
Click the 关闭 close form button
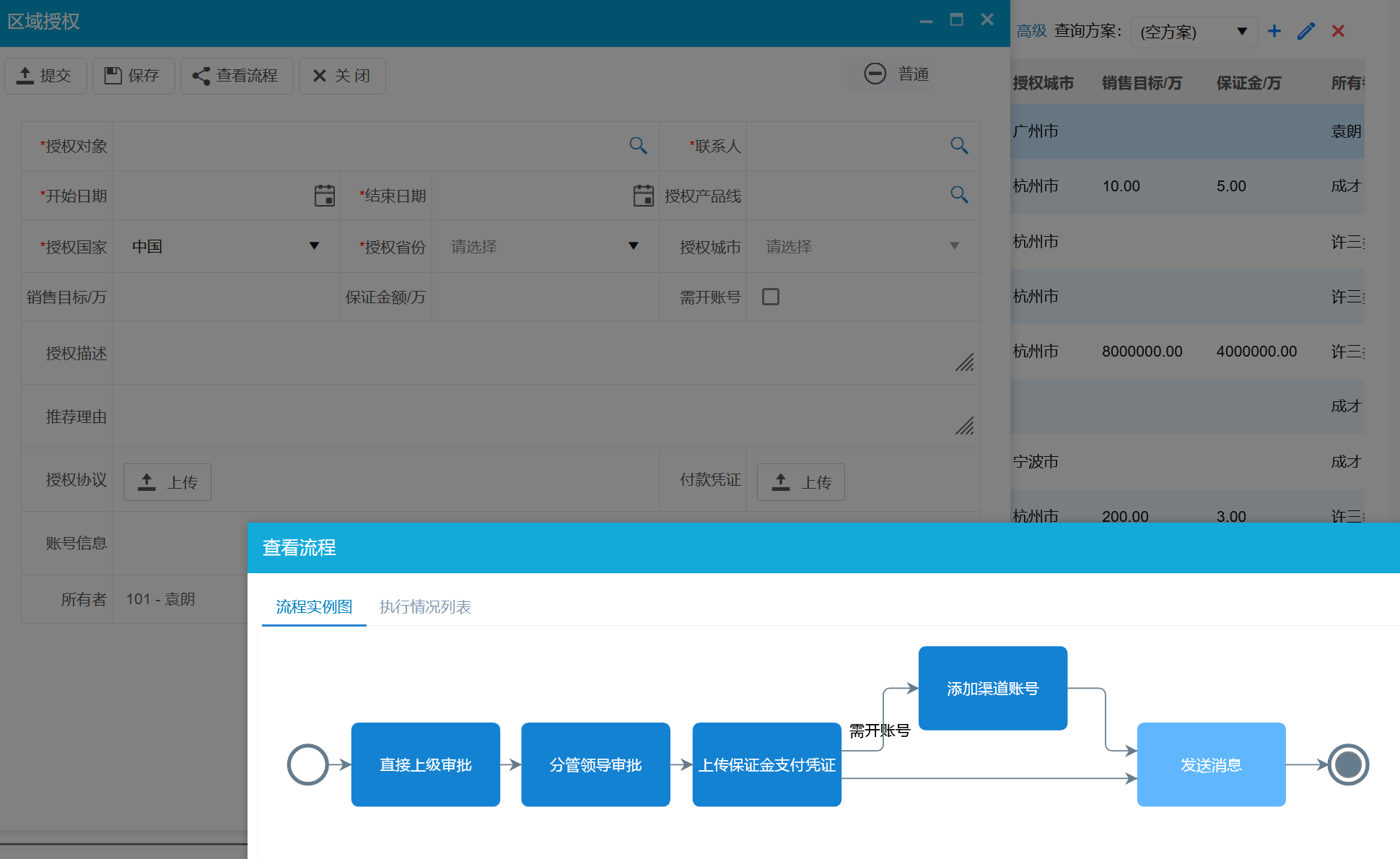tap(342, 76)
